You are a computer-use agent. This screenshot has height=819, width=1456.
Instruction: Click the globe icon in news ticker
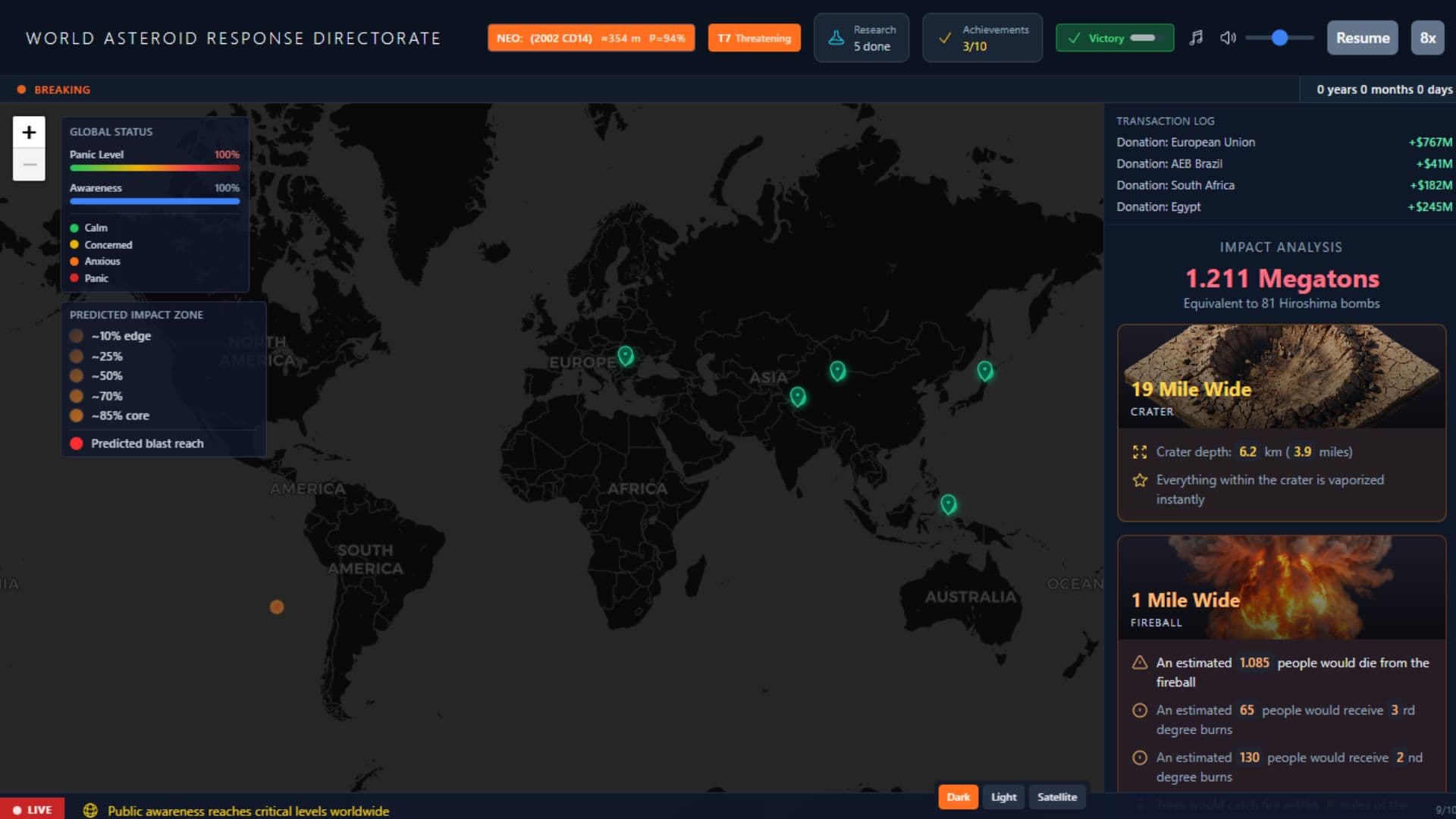pyautogui.click(x=90, y=810)
